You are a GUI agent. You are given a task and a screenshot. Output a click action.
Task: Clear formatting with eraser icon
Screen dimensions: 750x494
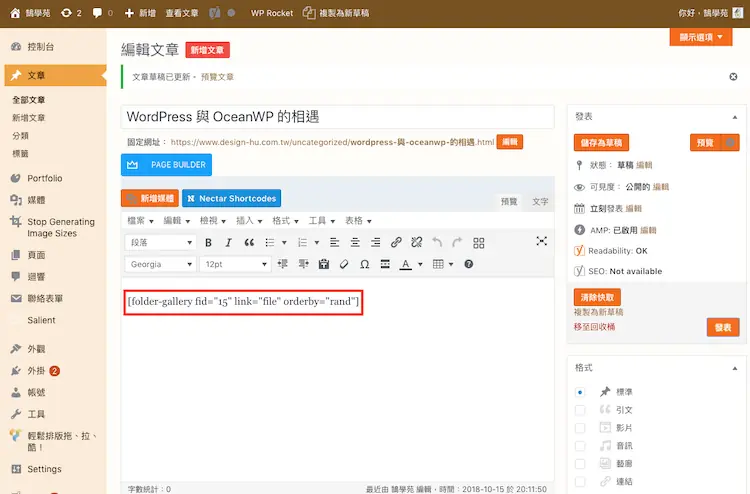[344, 264]
